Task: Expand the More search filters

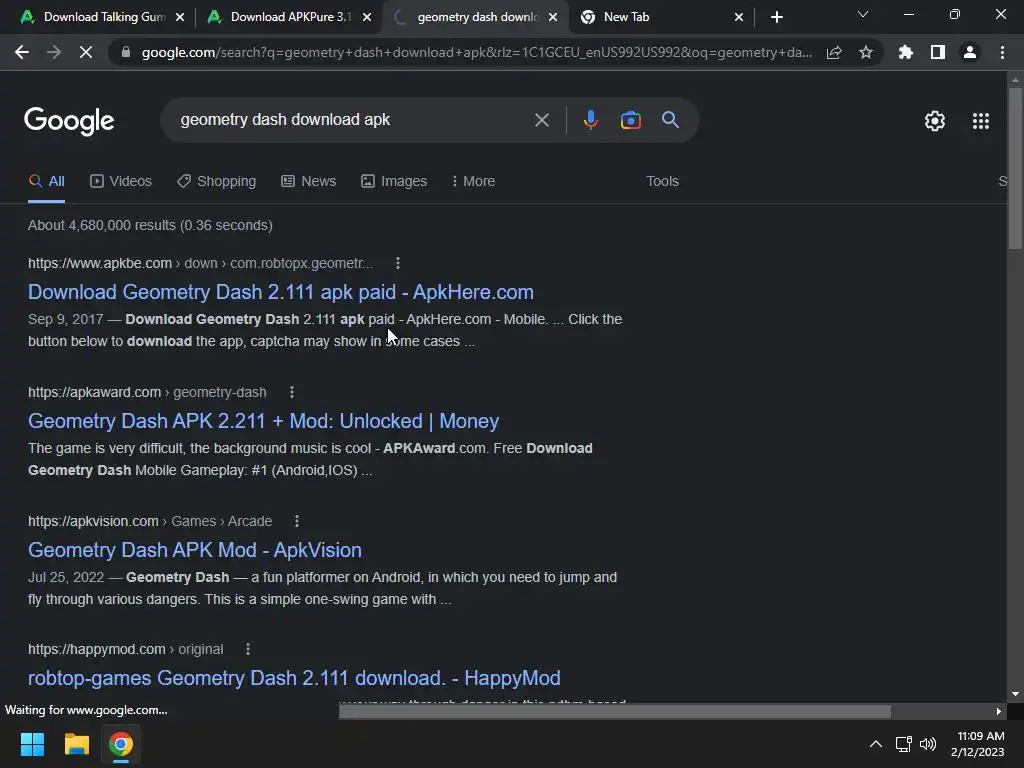Action: 473,182
